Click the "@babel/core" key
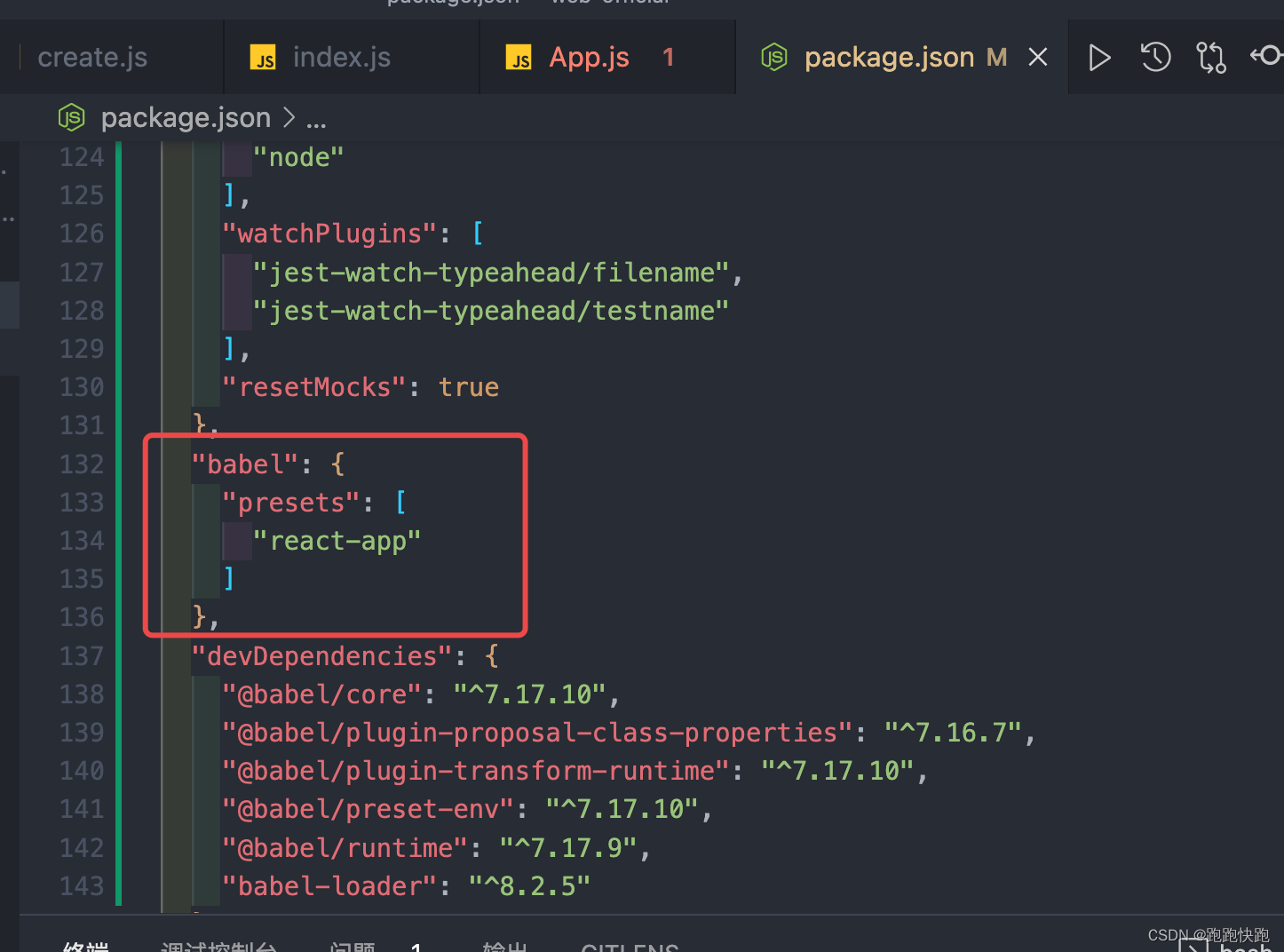This screenshot has width=1284, height=952. (x=322, y=694)
